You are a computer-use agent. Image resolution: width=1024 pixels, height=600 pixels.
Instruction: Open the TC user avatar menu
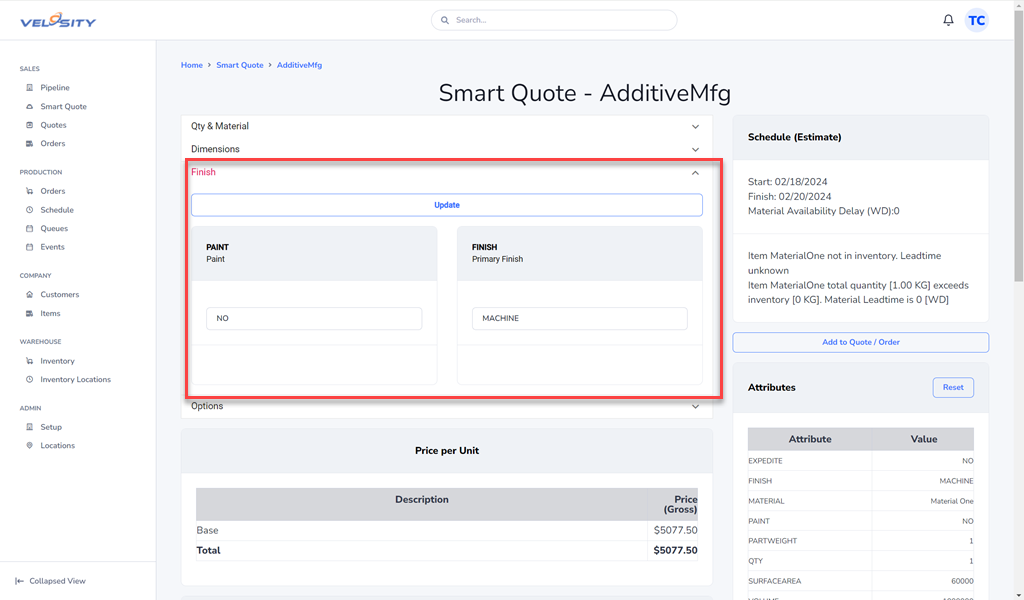pos(976,20)
